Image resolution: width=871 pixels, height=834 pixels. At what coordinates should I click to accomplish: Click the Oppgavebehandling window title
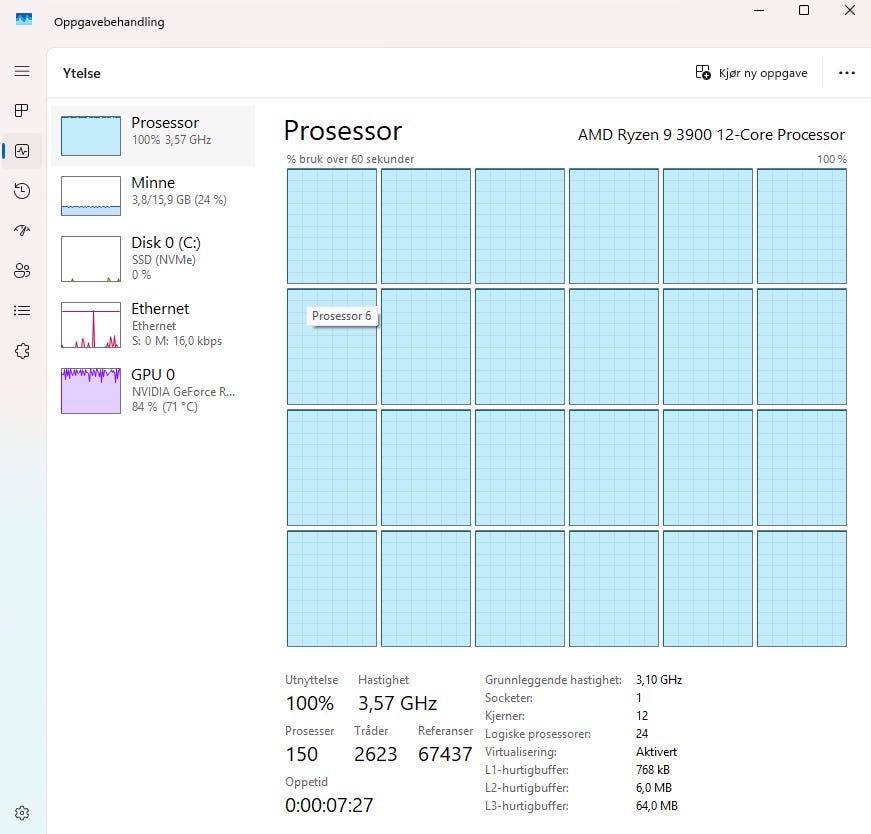tap(109, 22)
